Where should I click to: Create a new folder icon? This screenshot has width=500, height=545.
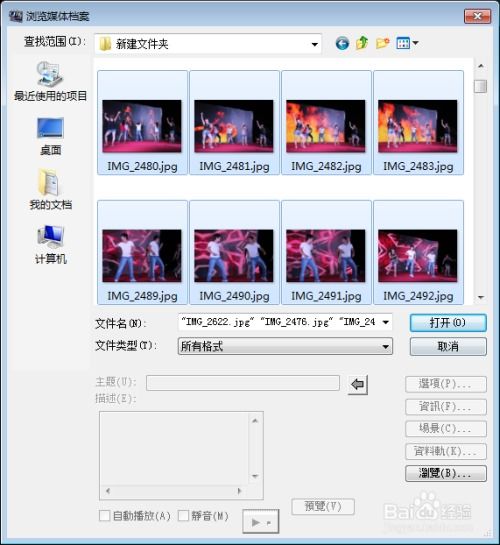(382, 43)
